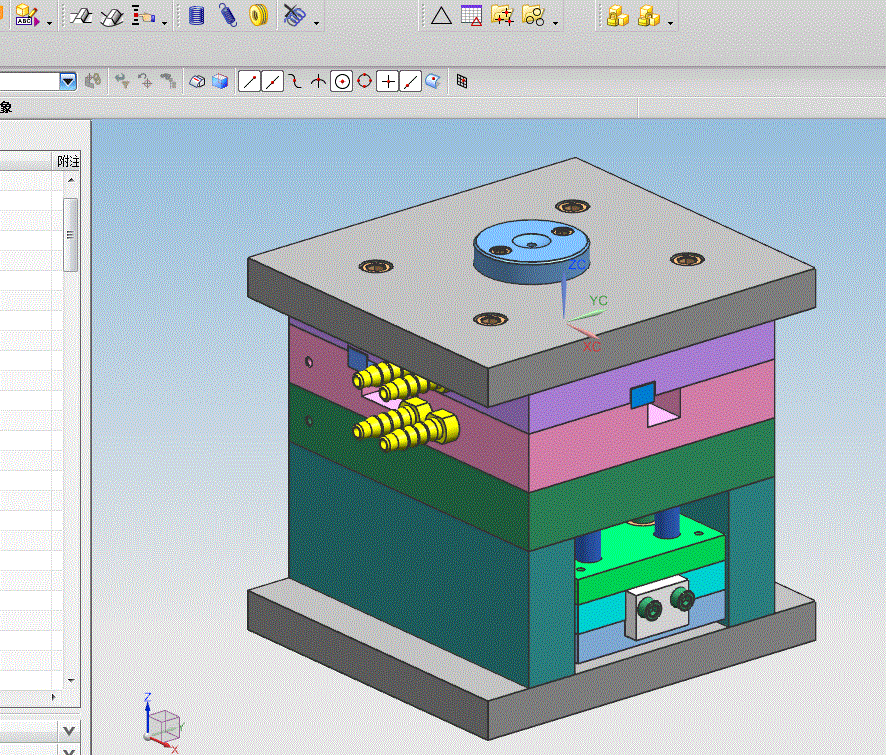
Task: Click the left panel vertical scrollbar thumb
Action: pos(71,235)
